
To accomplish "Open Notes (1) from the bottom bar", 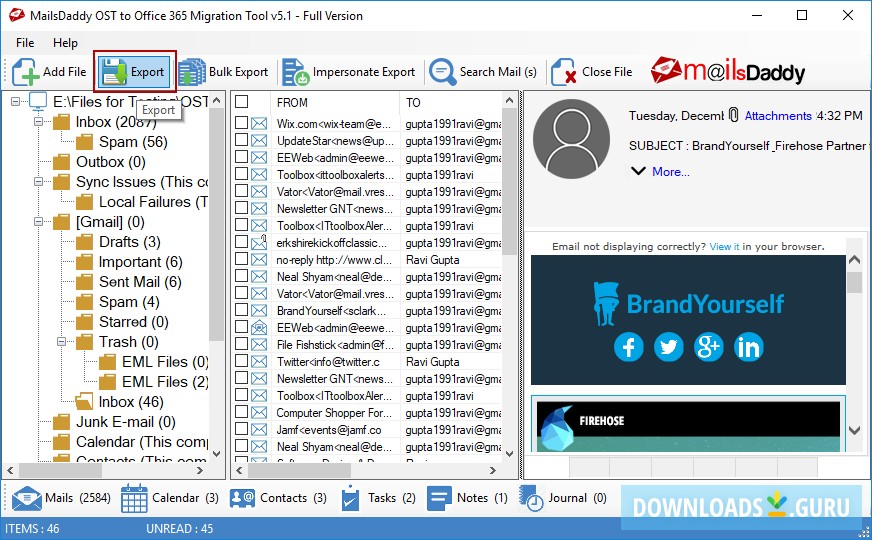I will point(467,498).
